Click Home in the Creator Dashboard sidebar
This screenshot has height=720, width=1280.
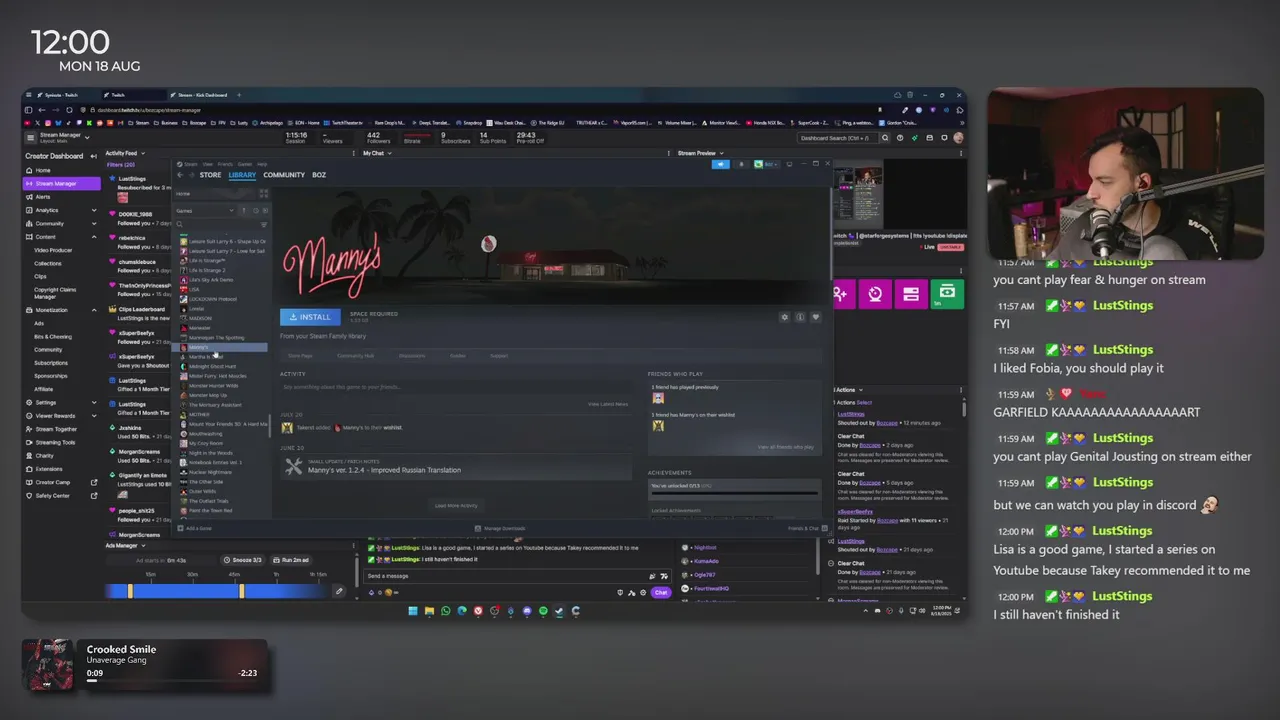click(62, 170)
